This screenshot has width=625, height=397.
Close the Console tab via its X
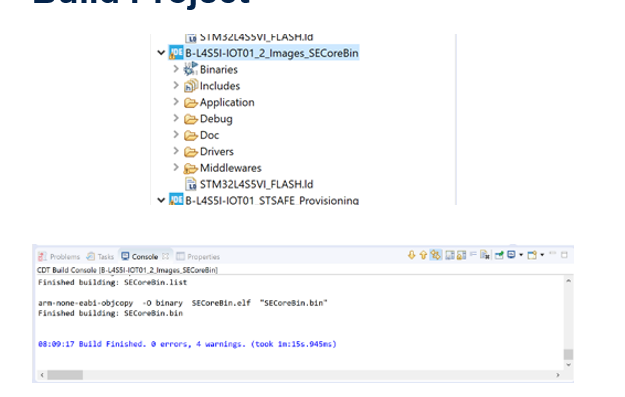point(165,256)
